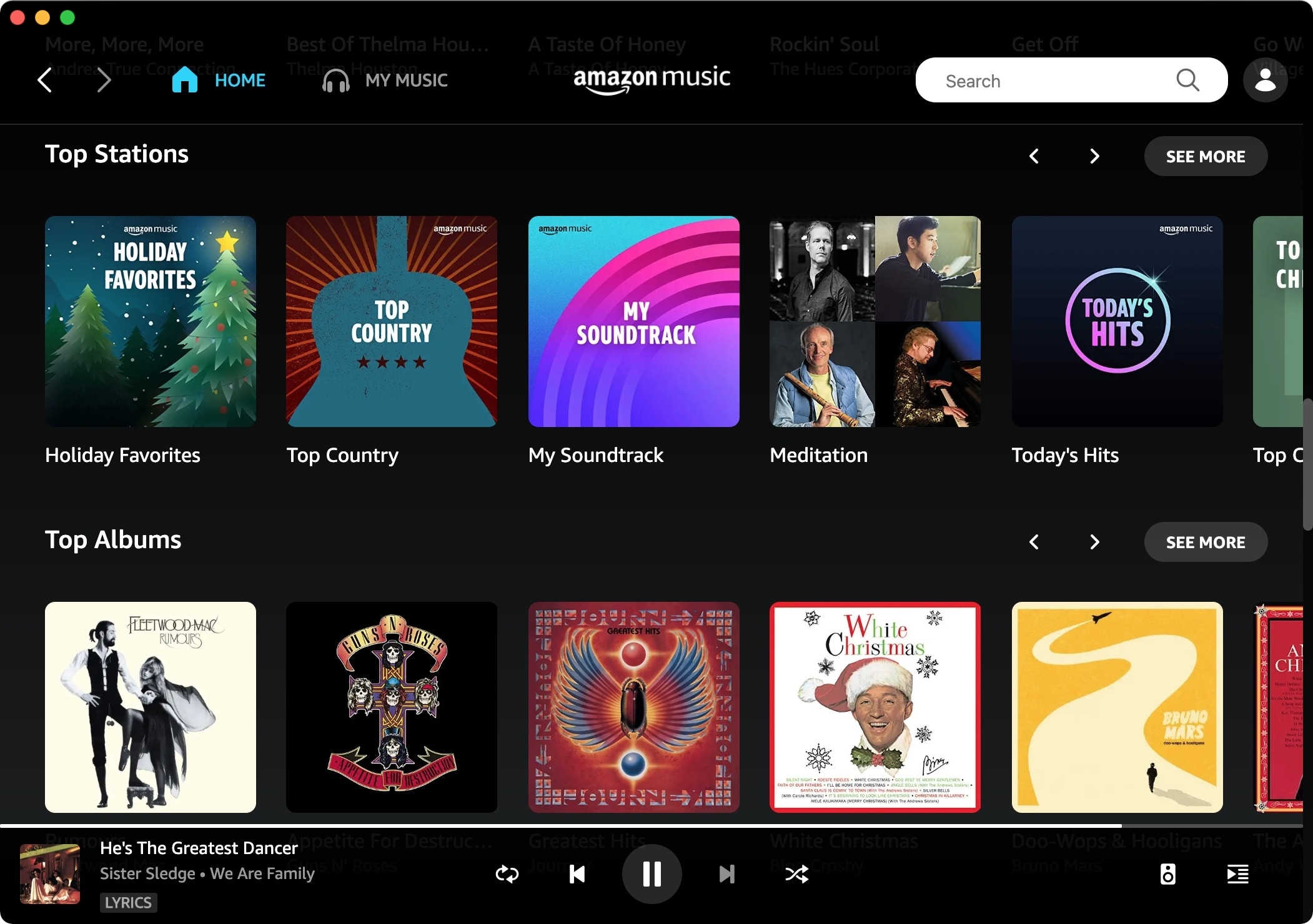Click the LYRICS badge
This screenshot has height=924, width=1313.
tap(128, 903)
